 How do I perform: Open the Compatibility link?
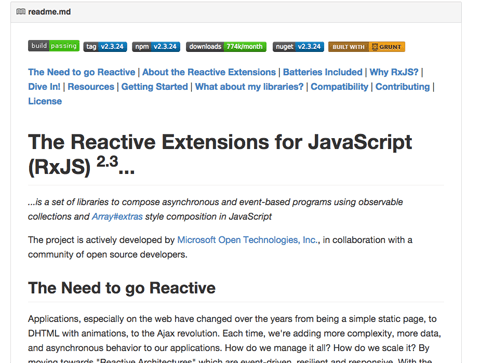point(340,87)
